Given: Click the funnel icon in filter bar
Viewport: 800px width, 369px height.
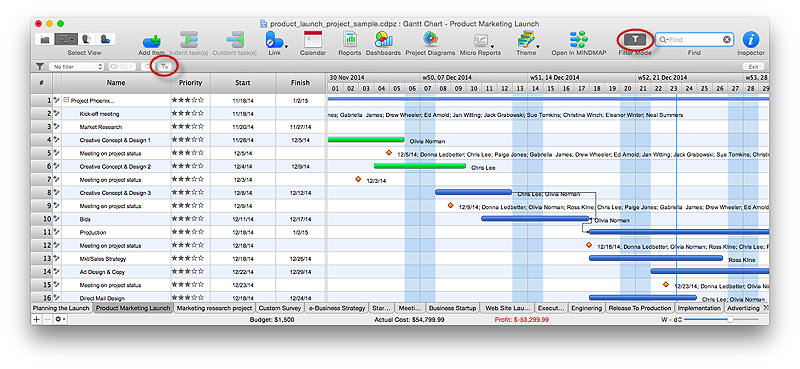Looking at the screenshot, I should tap(39, 66).
